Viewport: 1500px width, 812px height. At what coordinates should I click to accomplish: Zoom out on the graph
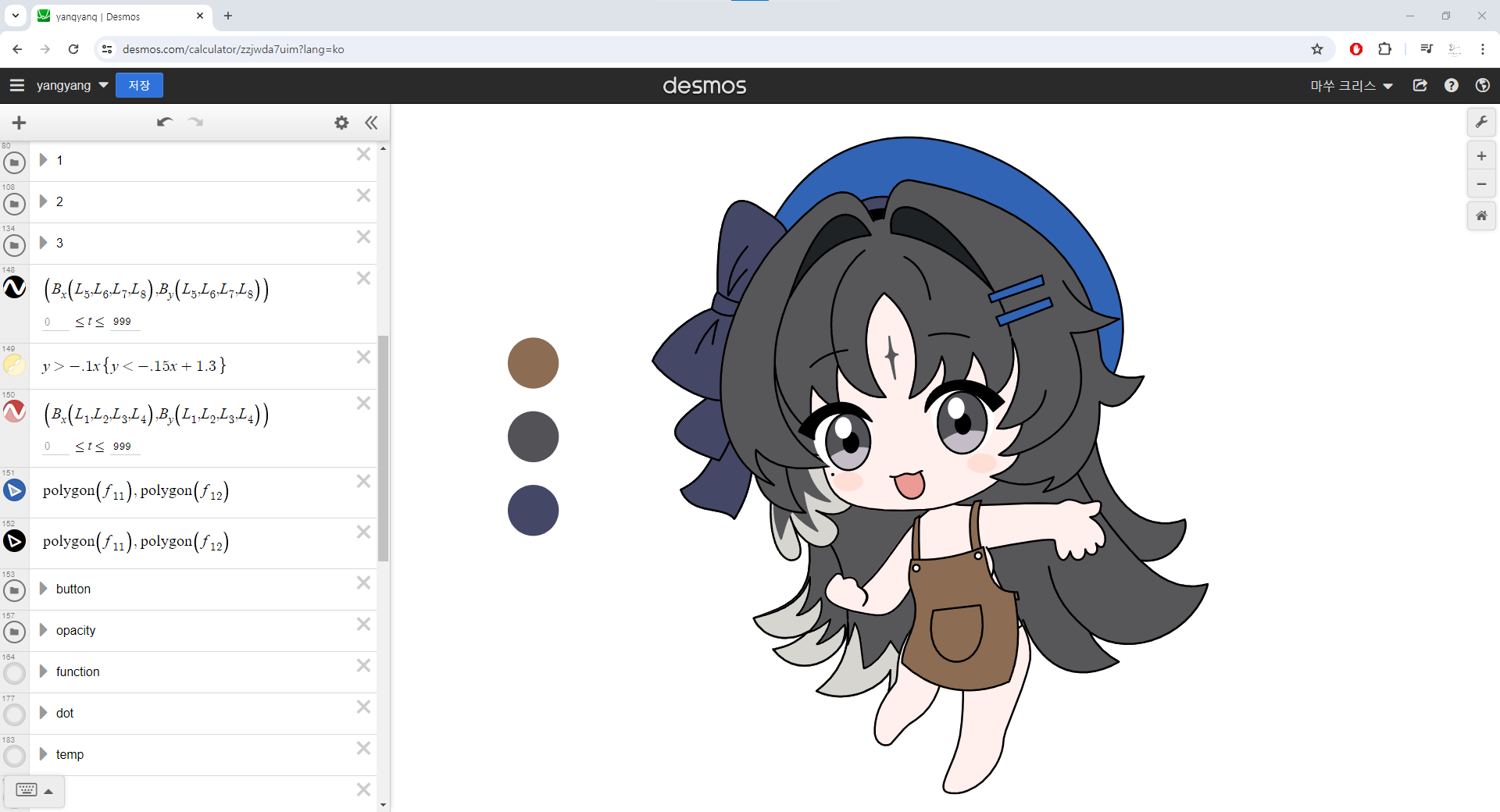point(1481,184)
